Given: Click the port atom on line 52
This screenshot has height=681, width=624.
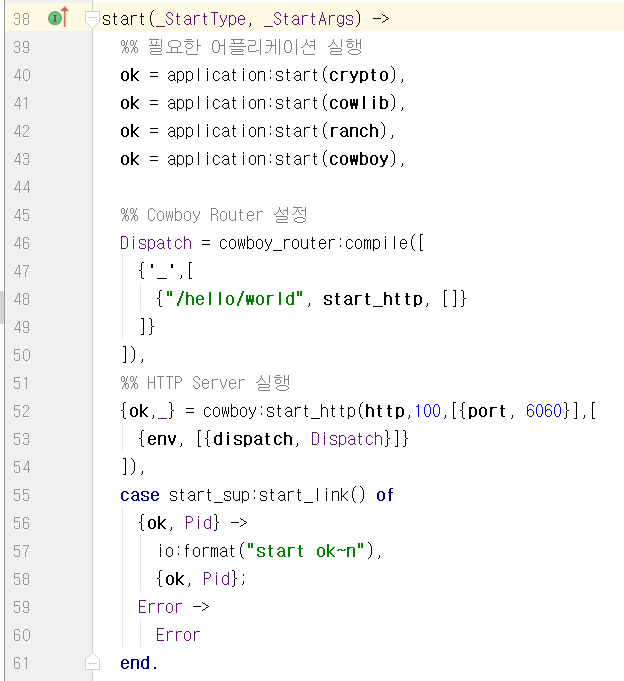Looking at the screenshot, I should pos(487,412).
